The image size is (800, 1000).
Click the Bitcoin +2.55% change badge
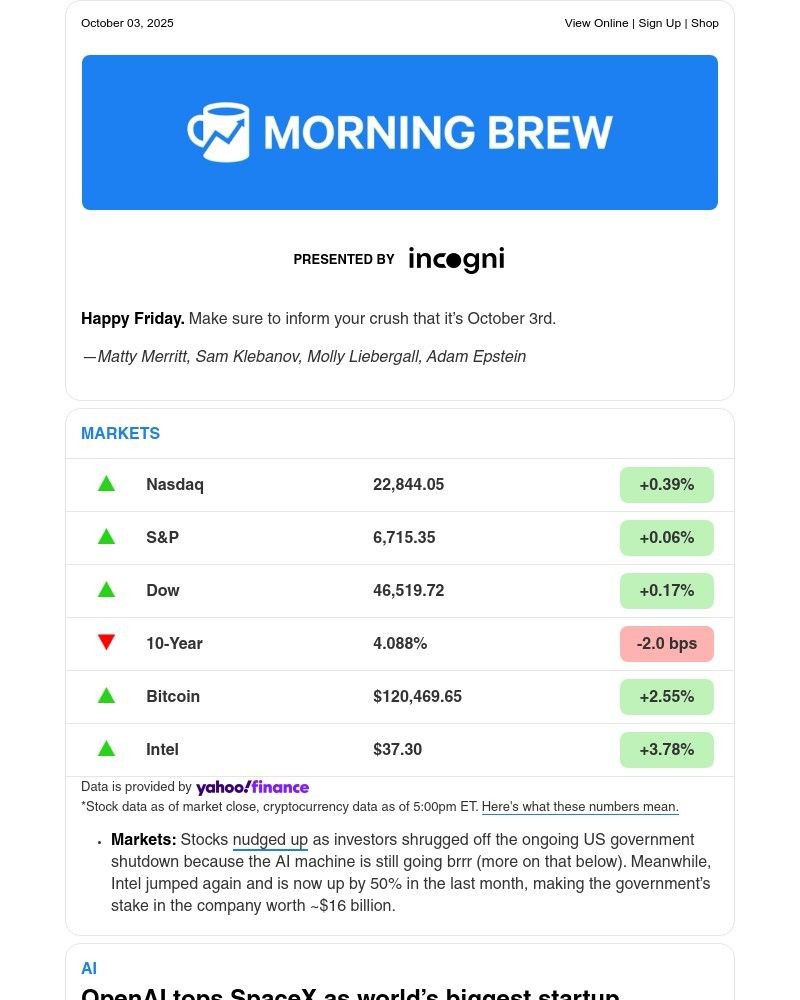tap(666, 697)
